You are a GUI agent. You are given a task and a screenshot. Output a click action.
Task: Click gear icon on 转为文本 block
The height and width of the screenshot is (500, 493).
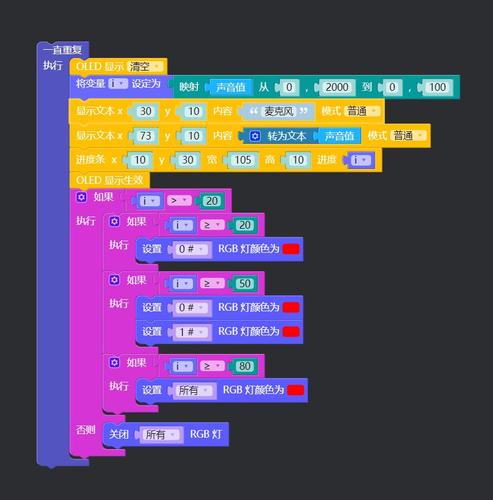[x=255, y=136]
